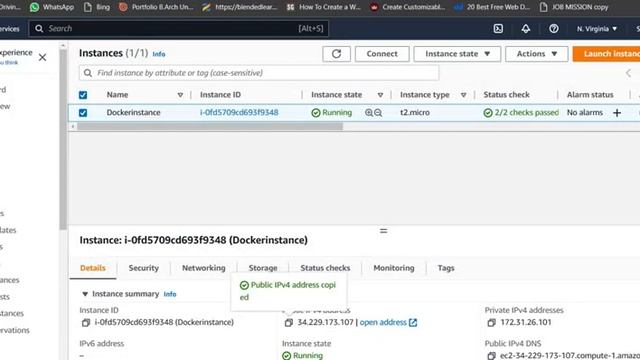This screenshot has width=640, height=360.
Task: Uncheck the Dockerinstance row checkbox
Action: click(83, 113)
